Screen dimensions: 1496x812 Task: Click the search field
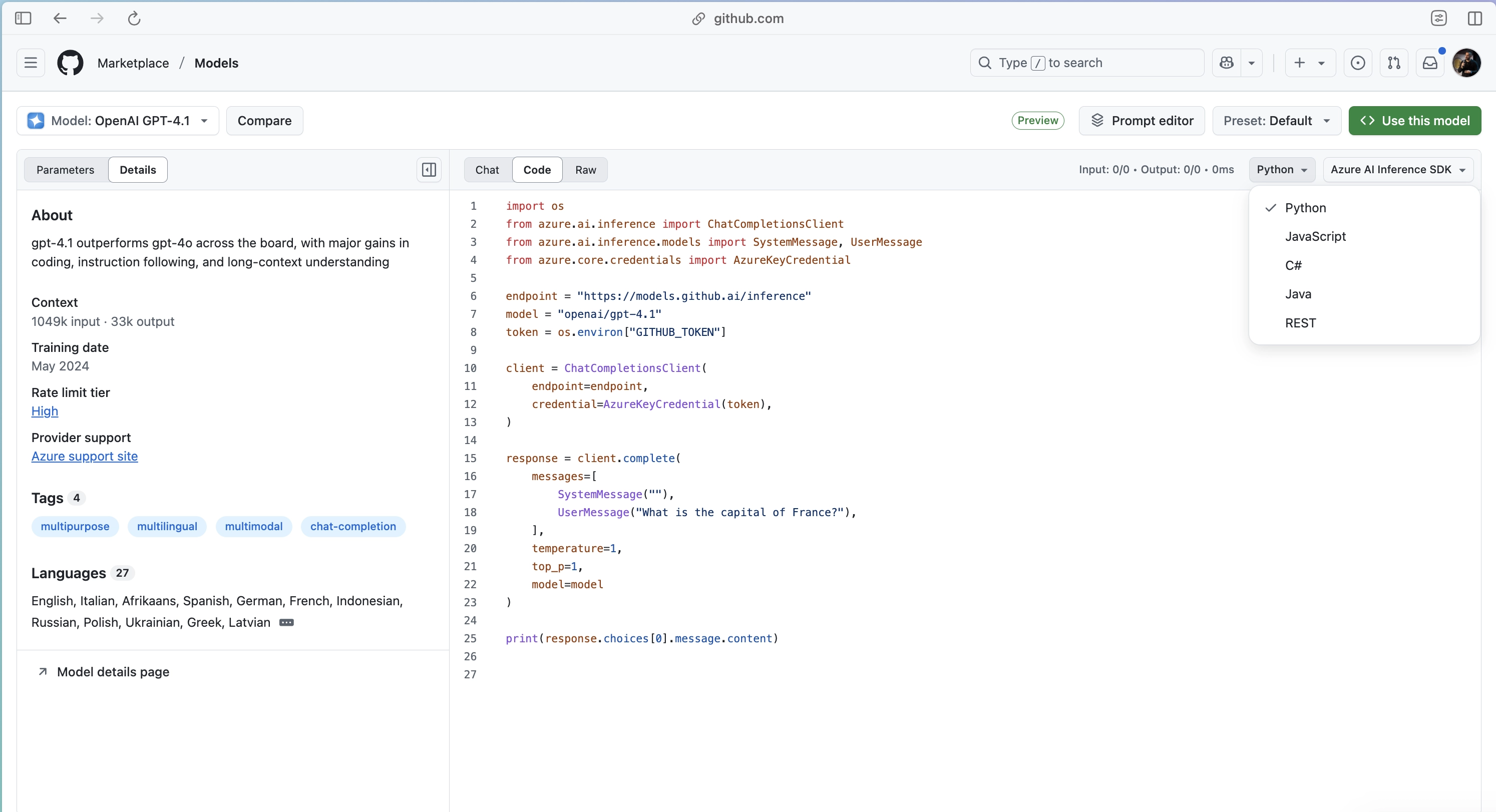click(1086, 63)
